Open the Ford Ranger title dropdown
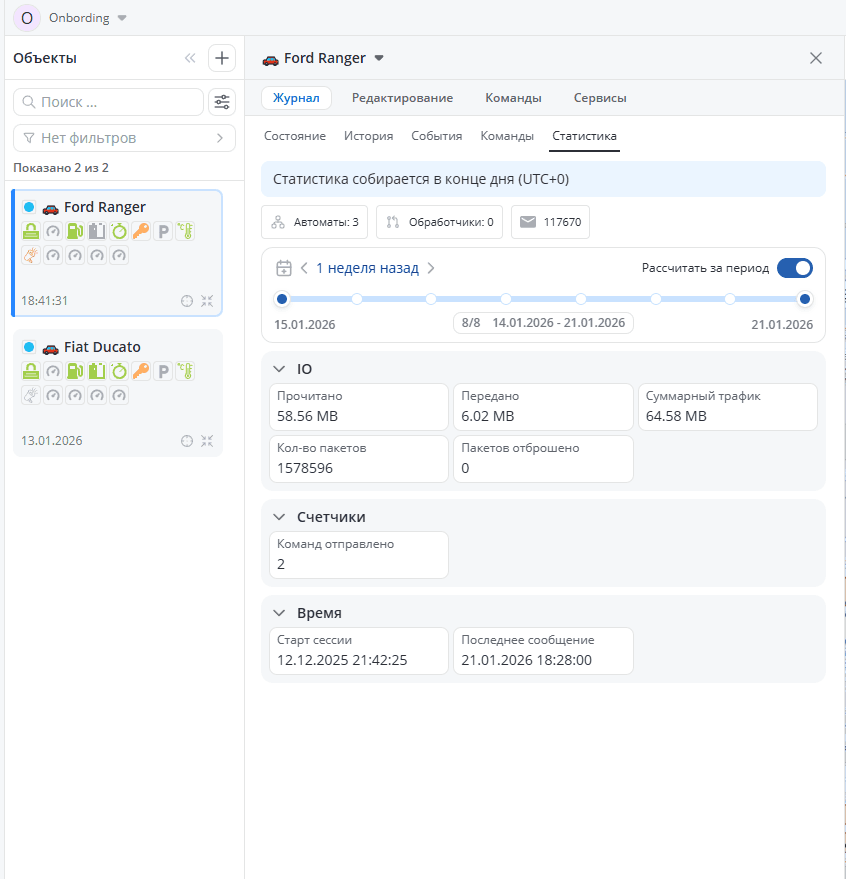846x879 pixels. (379, 58)
